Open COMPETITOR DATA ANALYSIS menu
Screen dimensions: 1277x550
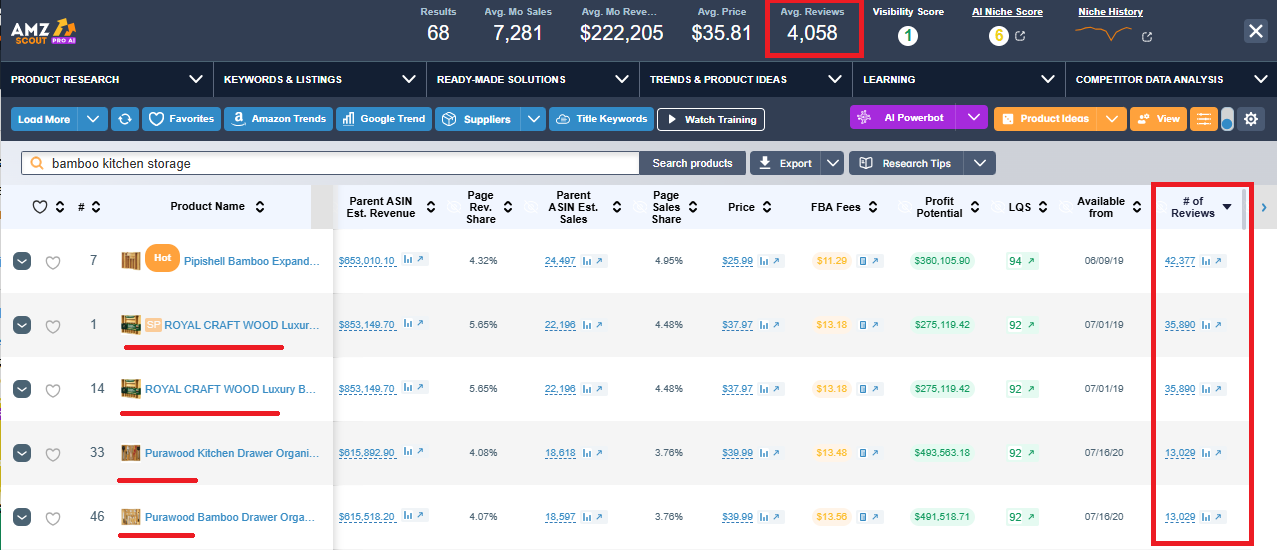point(1171,79)
